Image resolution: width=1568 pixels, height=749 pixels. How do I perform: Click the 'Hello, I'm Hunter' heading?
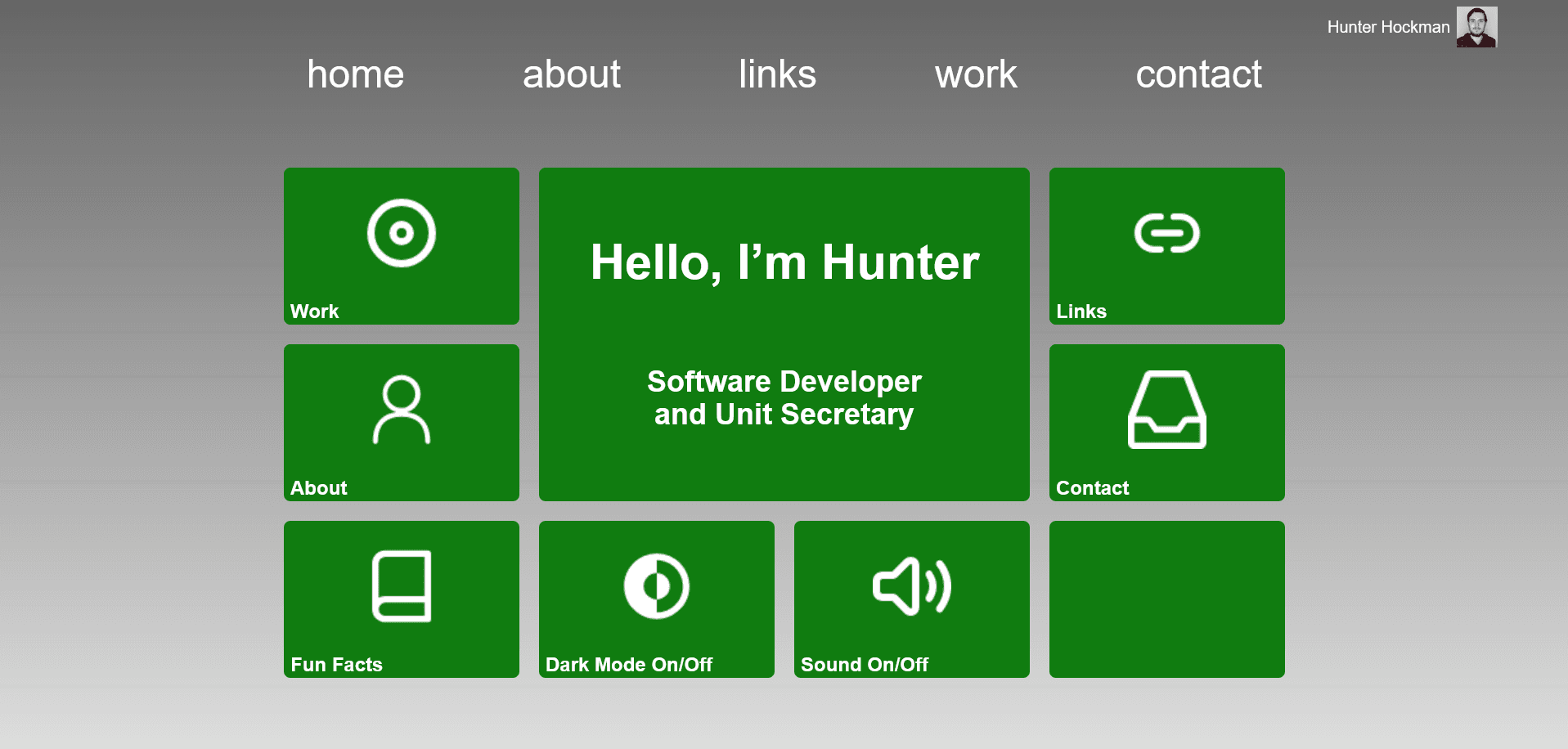[x=784, y=262]
